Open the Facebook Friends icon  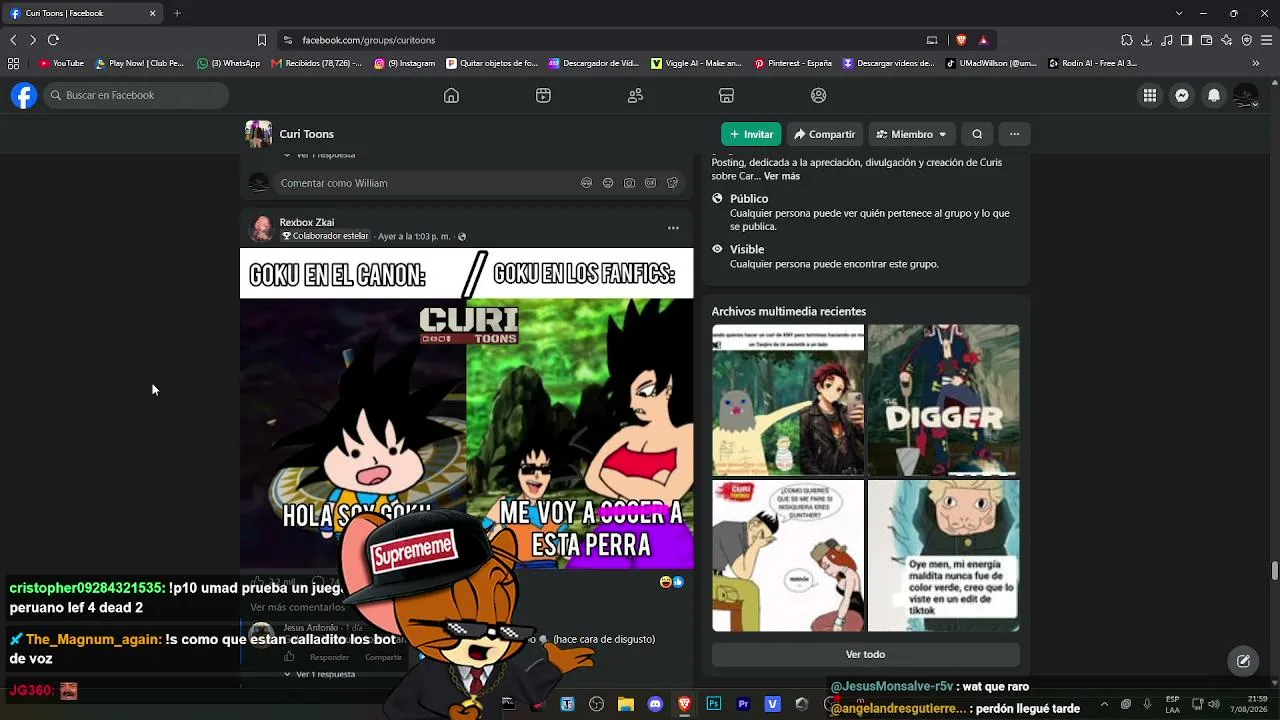coord(635,95)
